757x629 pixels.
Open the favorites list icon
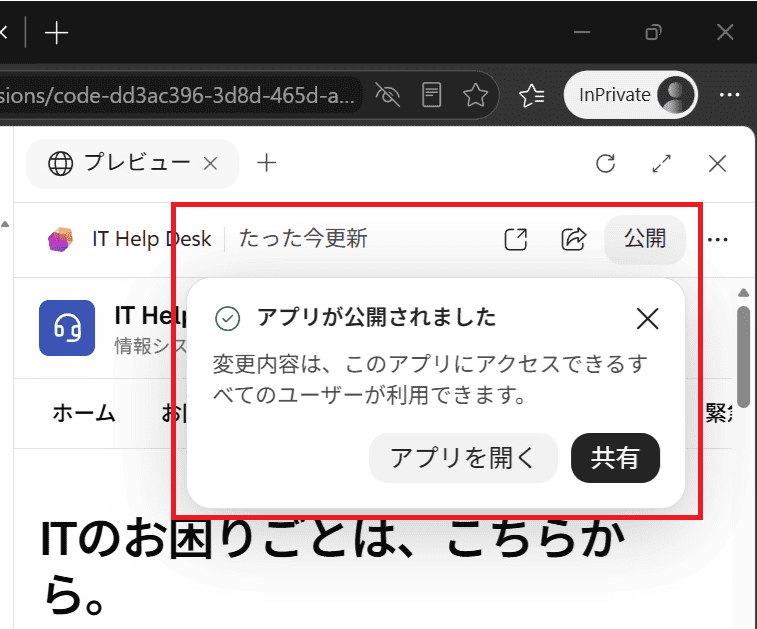pos(532,95)
